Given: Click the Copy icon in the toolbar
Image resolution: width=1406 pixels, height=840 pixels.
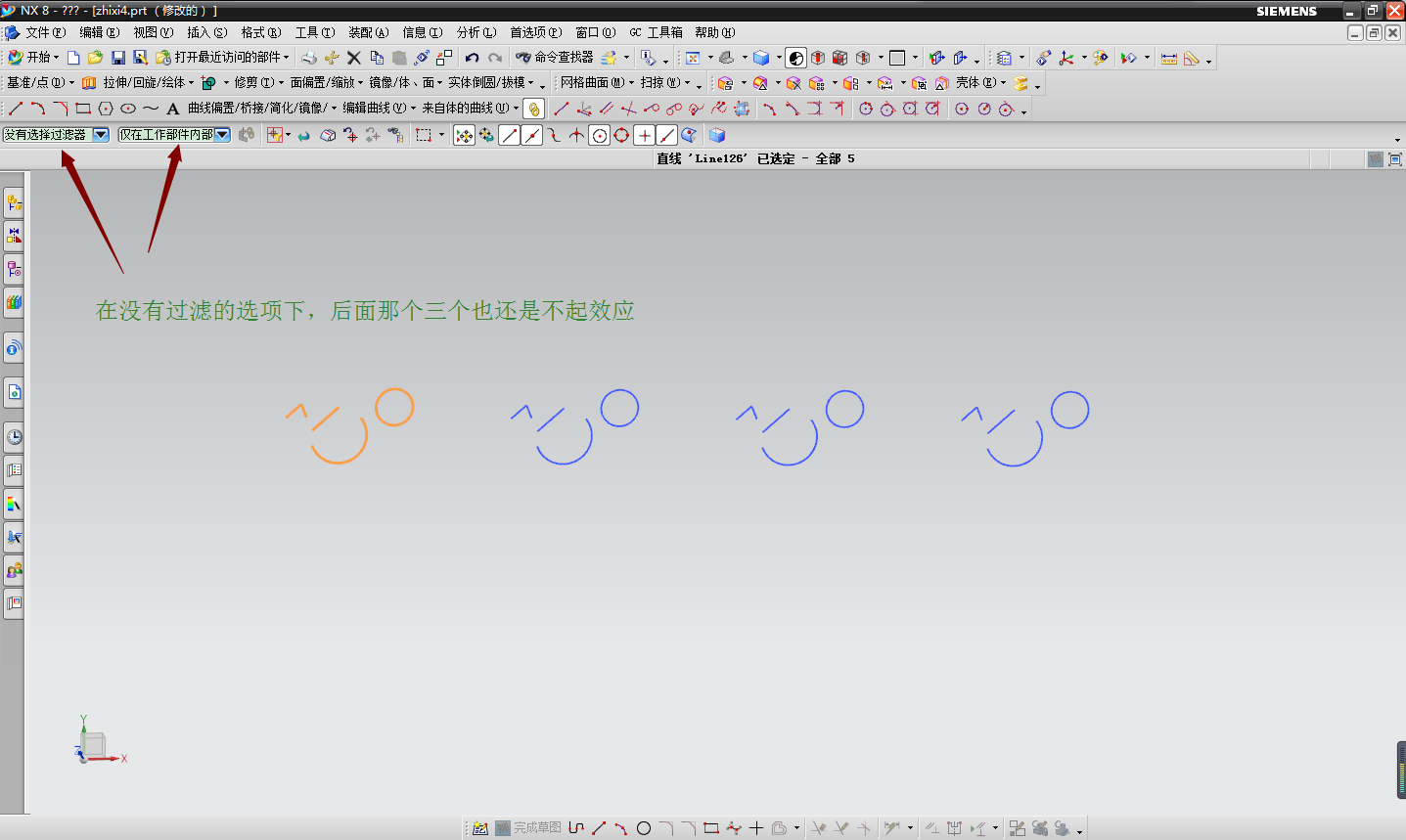Looking at the screenshot, I should (377, 58).
